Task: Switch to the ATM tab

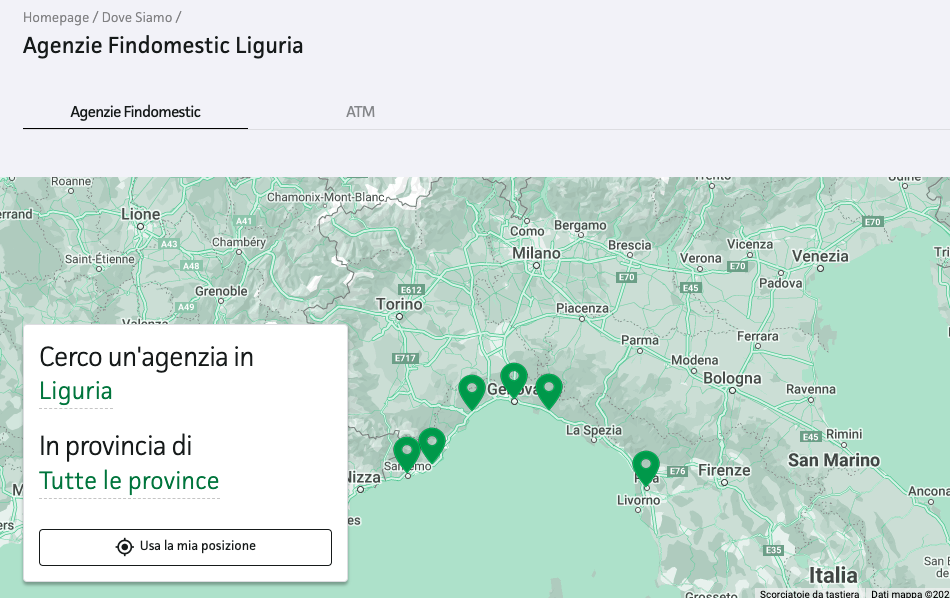Action: pos(360,112)
